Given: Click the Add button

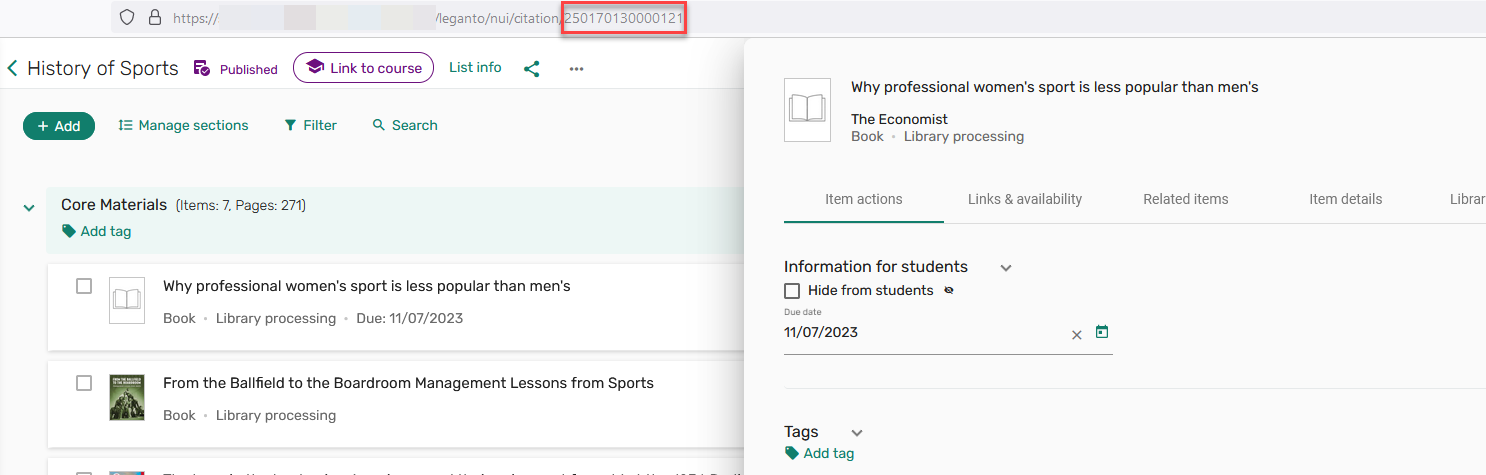Looking at the screenshot, I should (x=59, y=126).
